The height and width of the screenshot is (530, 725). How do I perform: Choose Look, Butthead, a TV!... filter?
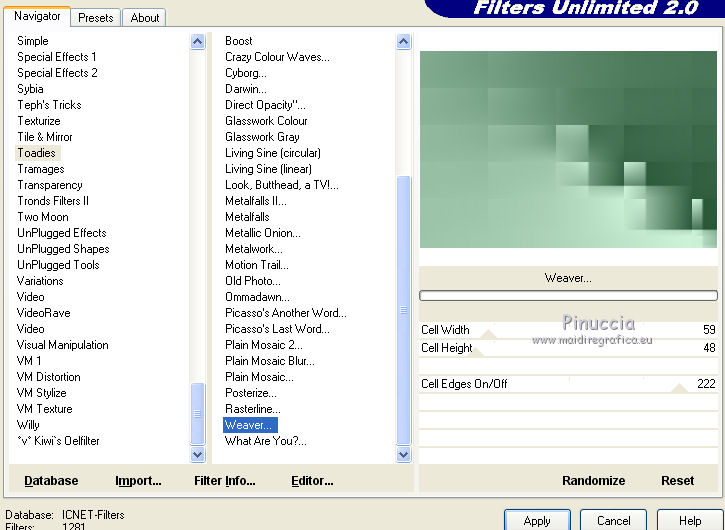coord(282,185)
